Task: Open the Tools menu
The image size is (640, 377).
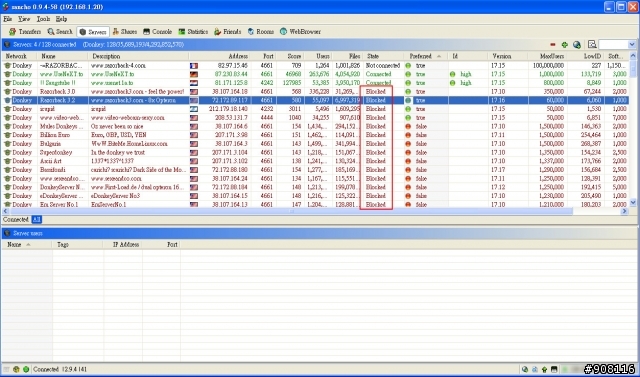Action: tap(43, 19)
